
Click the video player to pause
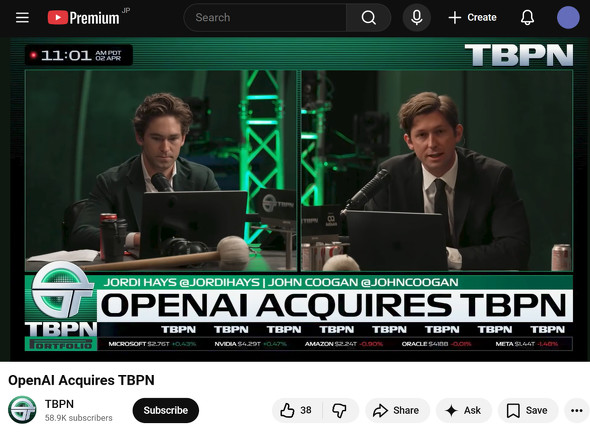295,199
